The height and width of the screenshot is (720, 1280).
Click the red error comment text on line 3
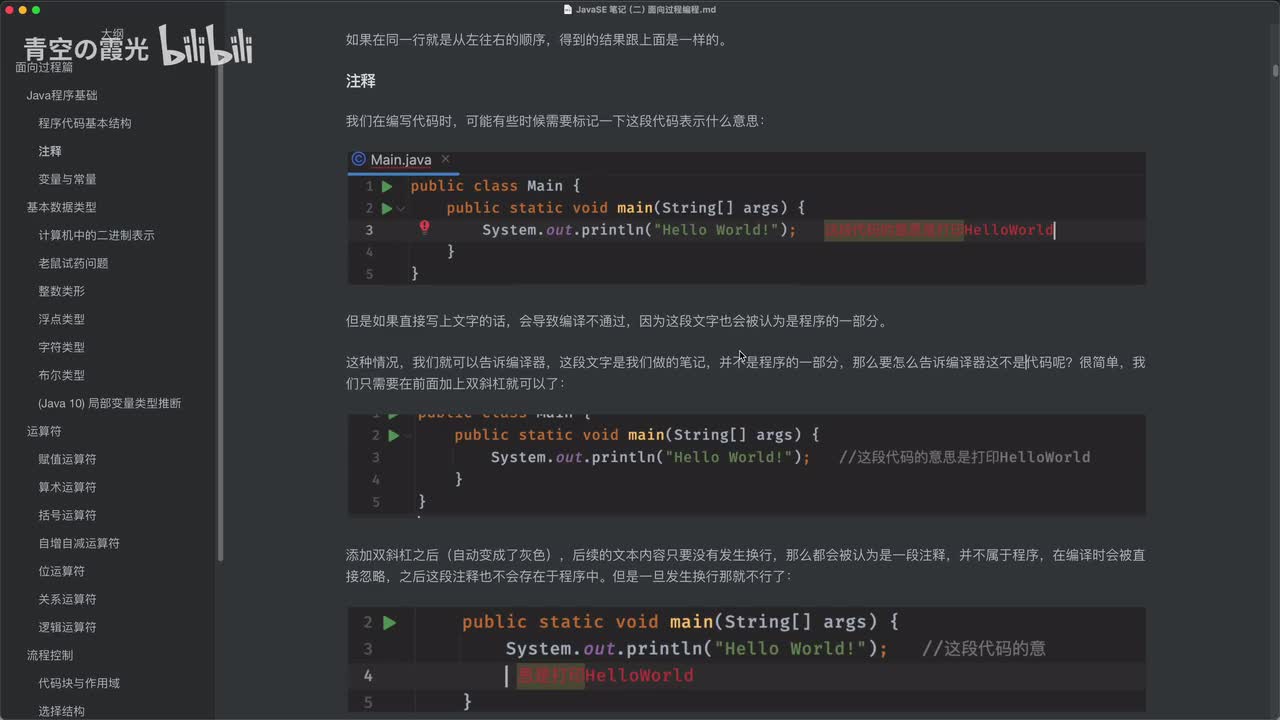coord(939,230)
